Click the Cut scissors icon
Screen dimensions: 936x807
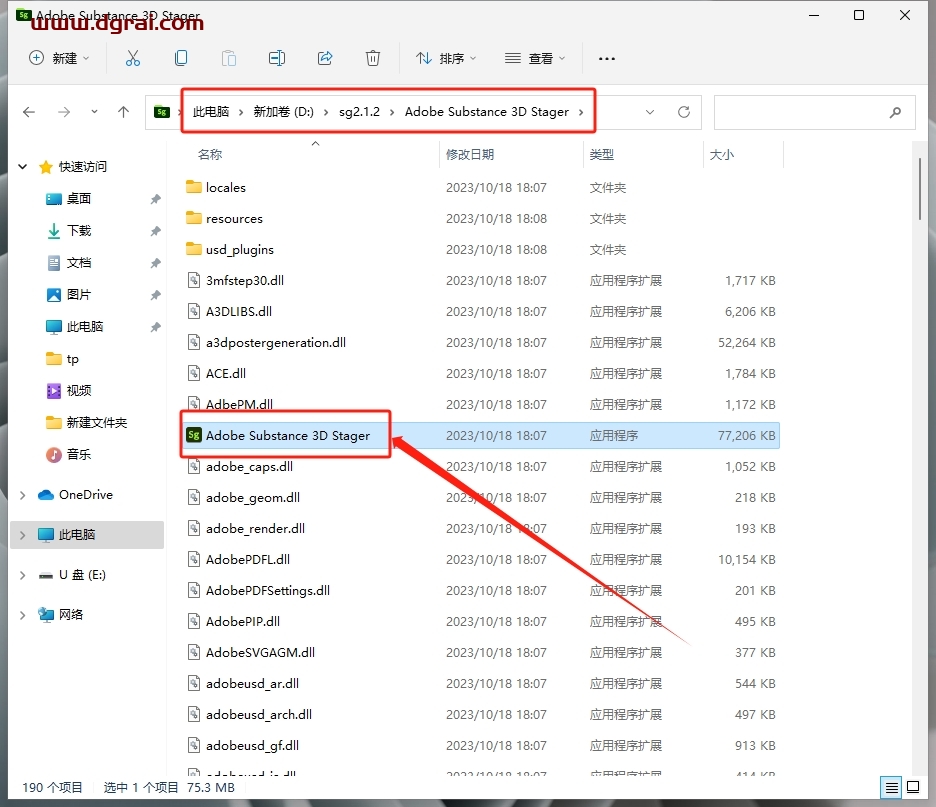point(133,58)
